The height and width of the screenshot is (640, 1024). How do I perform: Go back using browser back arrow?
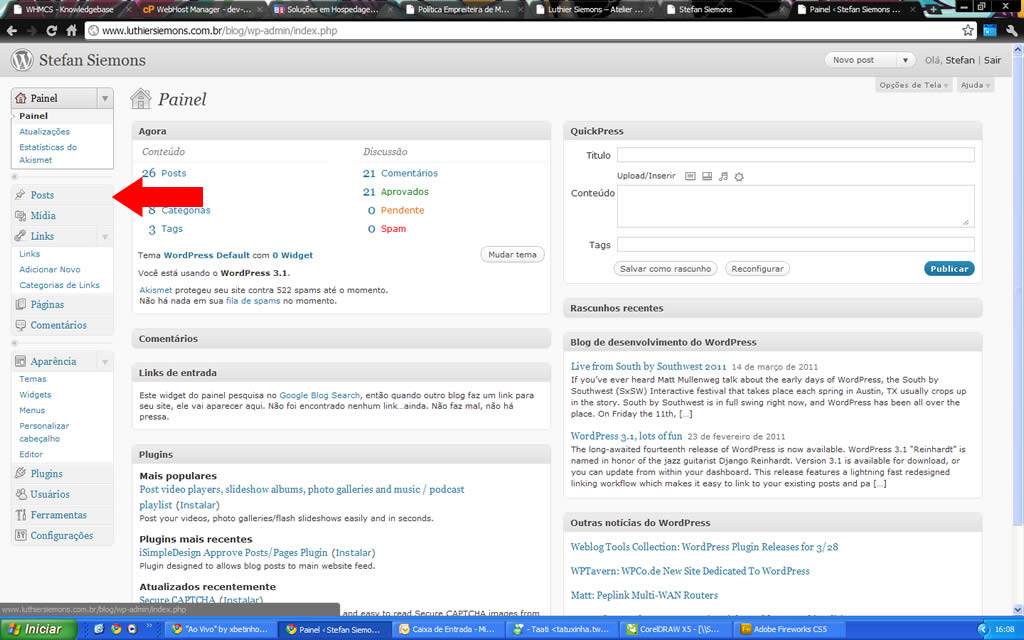tap(12, 30)
